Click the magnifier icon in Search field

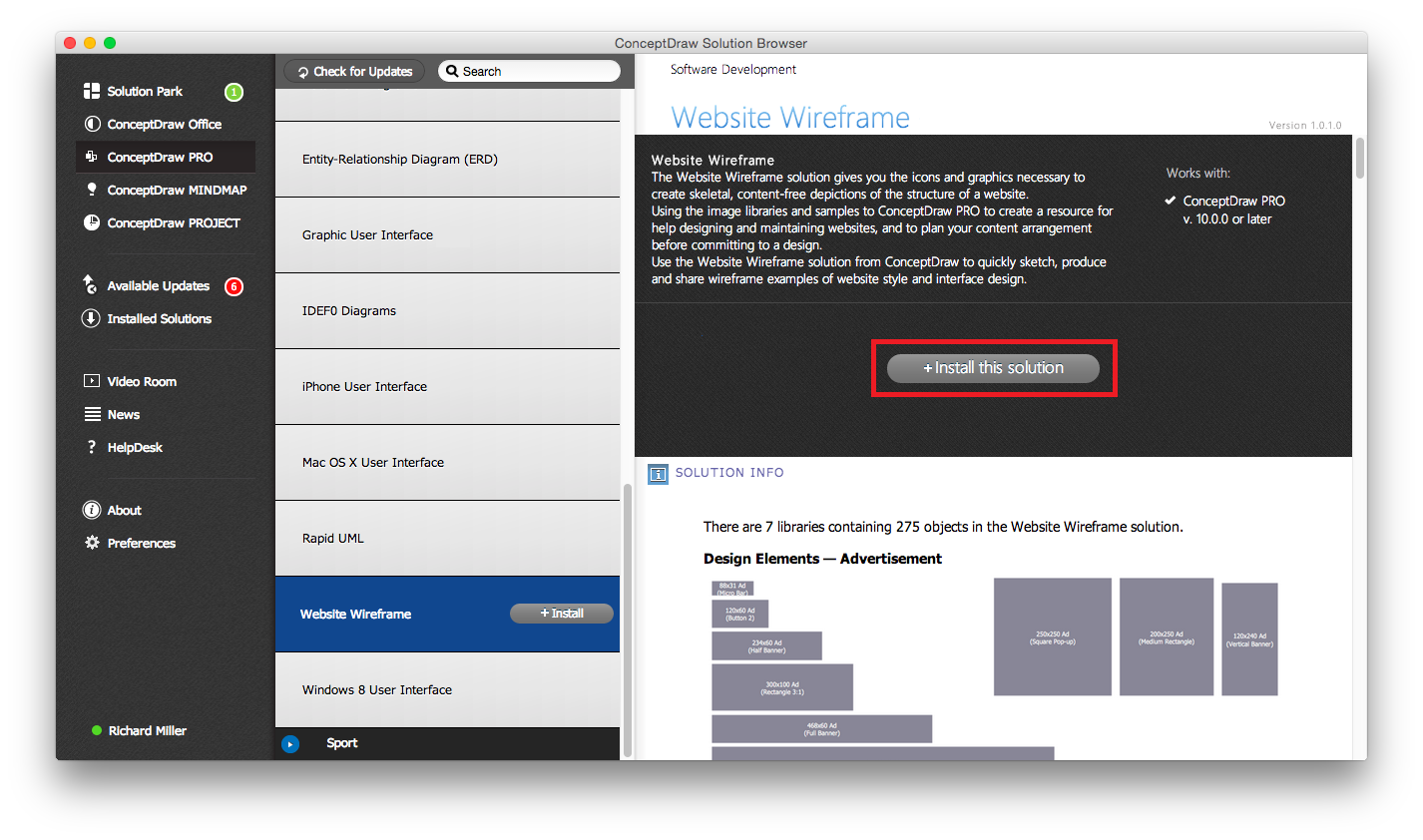(x=452, y=71)
